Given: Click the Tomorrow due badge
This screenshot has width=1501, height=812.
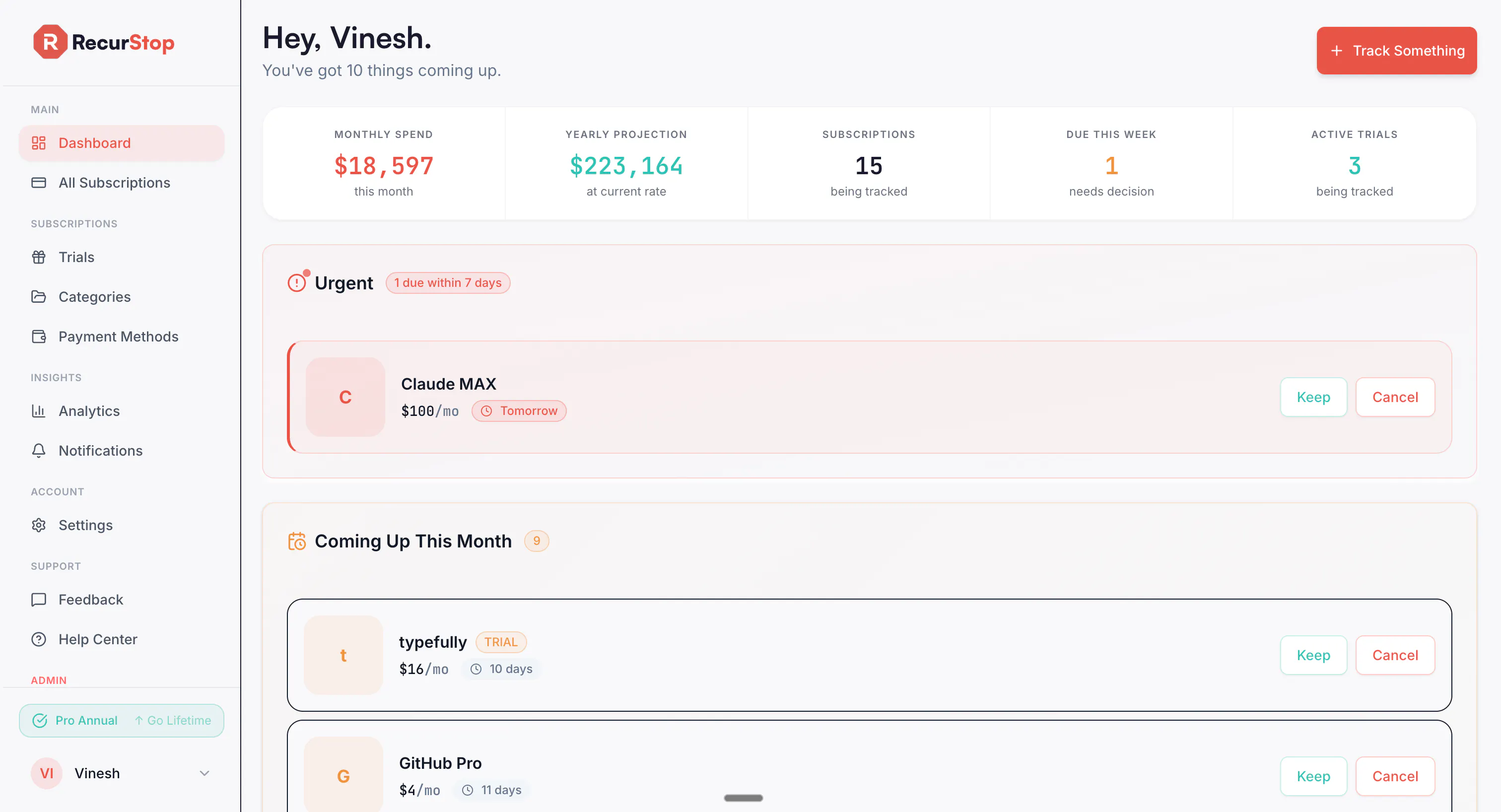Looking at the screenshot, I should click(519, 410).
